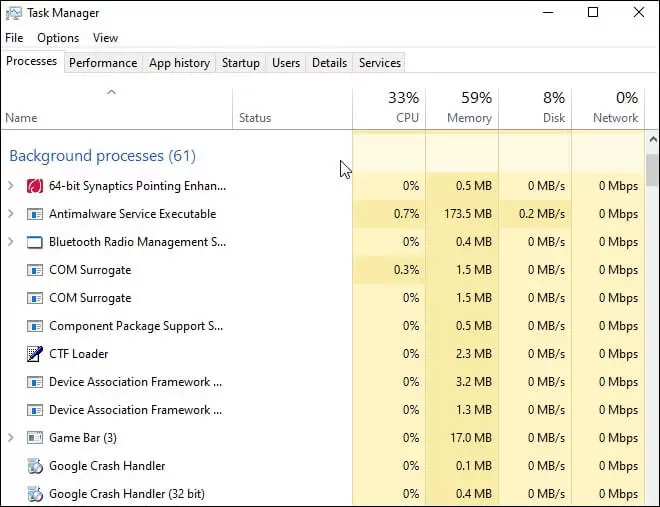
Task: Click the icon of the 1.3 MB Device Association Framework row
Action: (x=35, y=410)
